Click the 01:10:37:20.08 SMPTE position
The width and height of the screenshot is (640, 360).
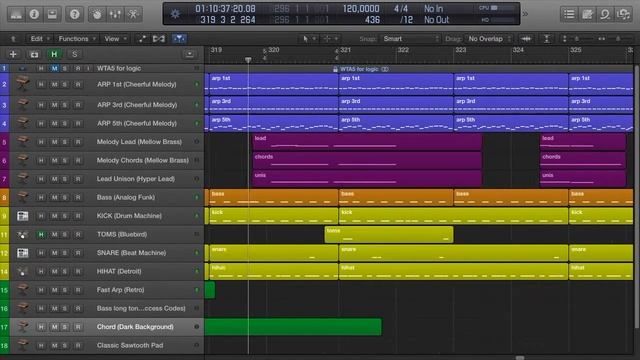click(225, 9)
